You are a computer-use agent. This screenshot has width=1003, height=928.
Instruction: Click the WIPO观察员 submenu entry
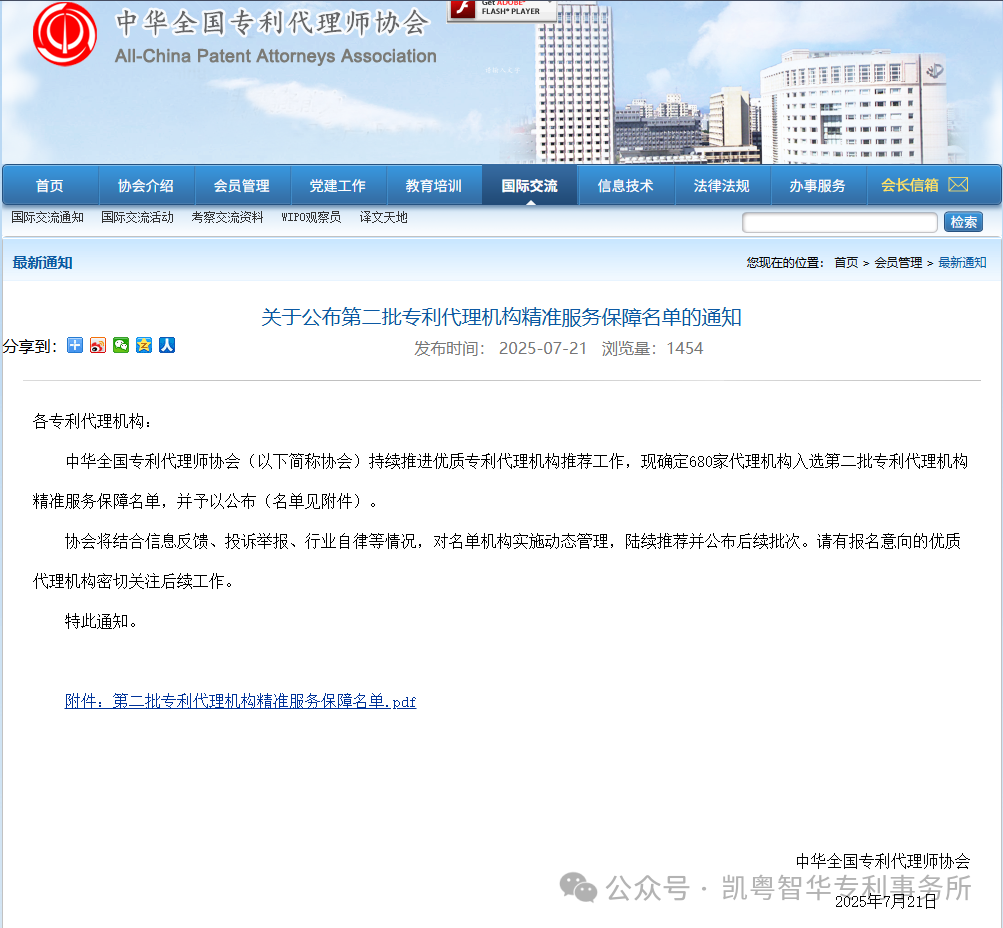pos(312,217)
